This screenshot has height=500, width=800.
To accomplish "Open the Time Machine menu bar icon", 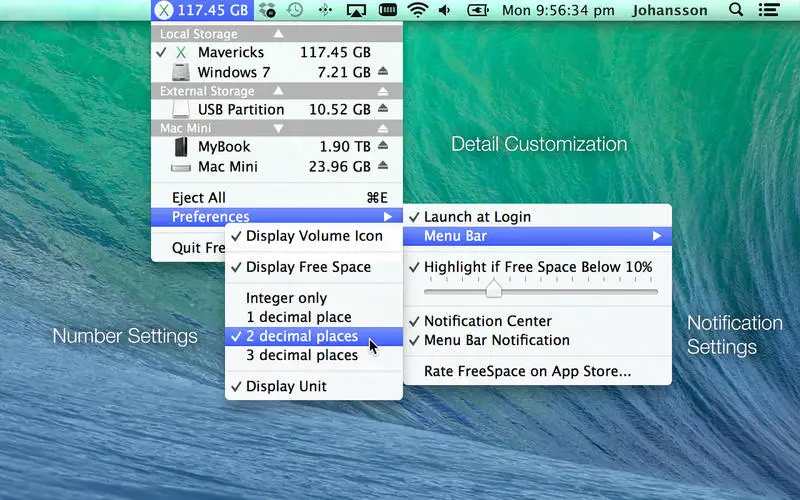I will pos(295,10).
